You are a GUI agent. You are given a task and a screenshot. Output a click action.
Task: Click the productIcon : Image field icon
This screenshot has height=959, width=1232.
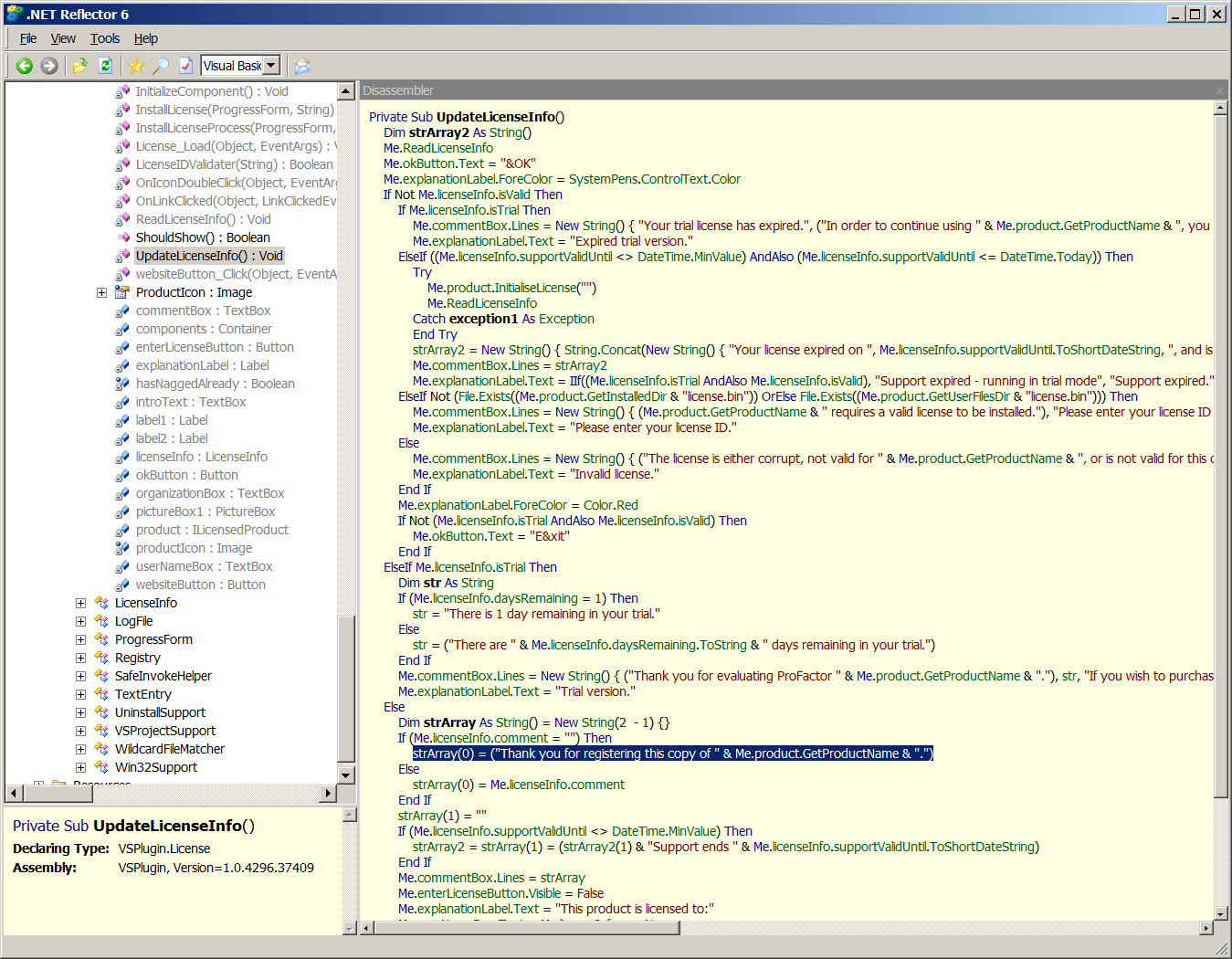[x=122, y=548]
